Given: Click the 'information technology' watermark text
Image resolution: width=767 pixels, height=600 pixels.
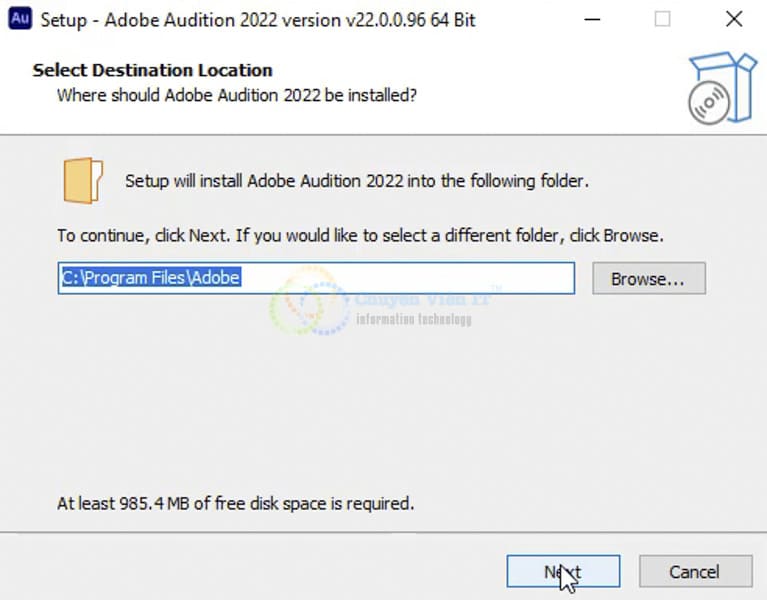Looking at the screenshot, I should pyautogui.click(x=413, y=319).
